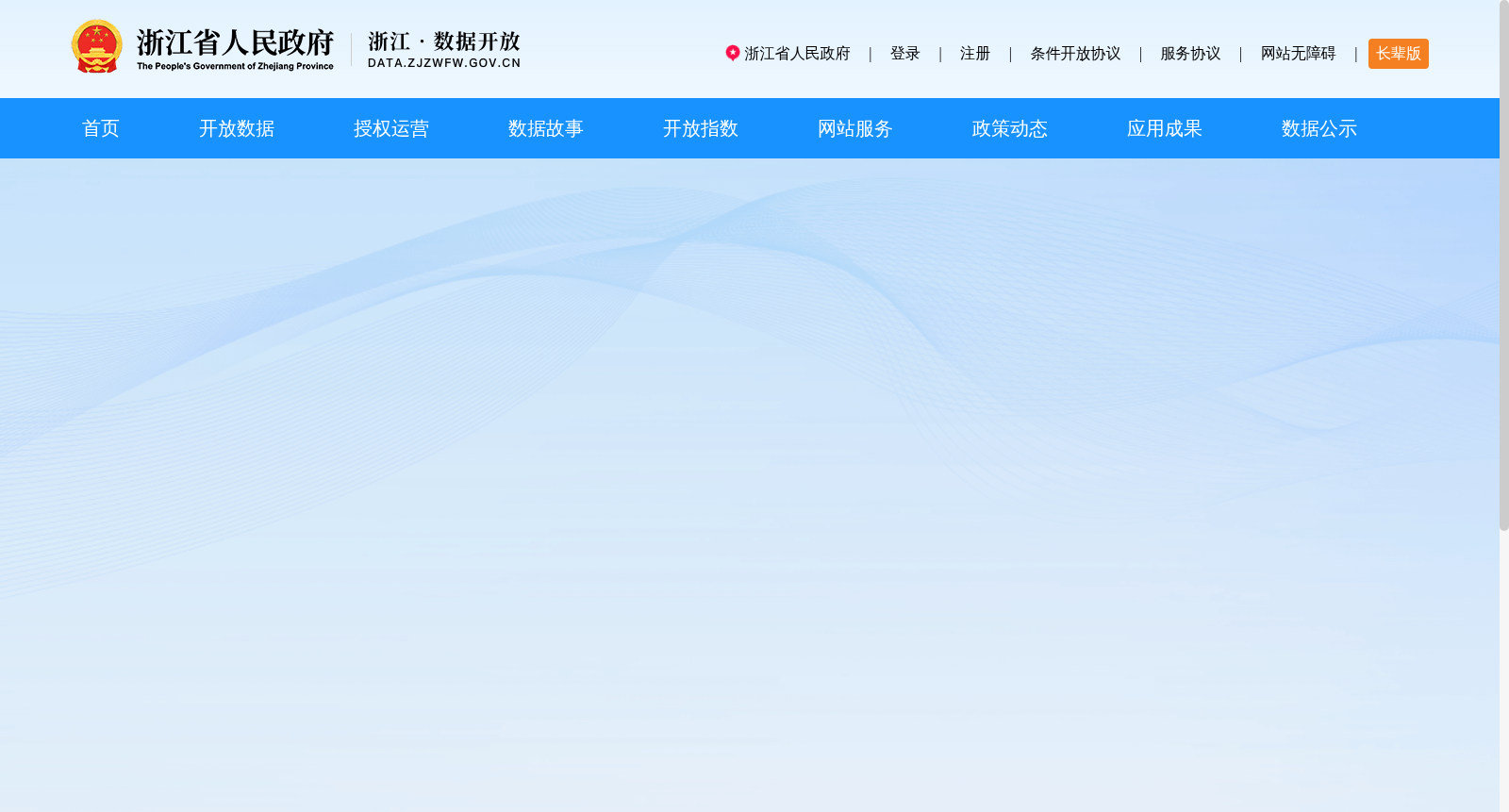This screenshot has height=812, width=1509.
Task: Open 开放指数 navigation item
Action: (701, 128)
